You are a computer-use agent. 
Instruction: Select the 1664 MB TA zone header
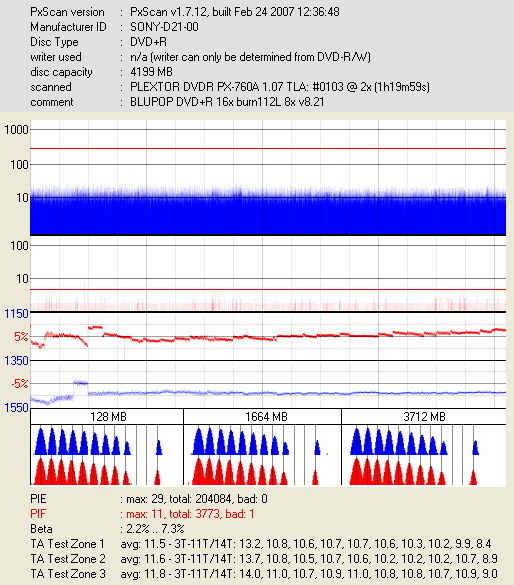click(263, 417)
